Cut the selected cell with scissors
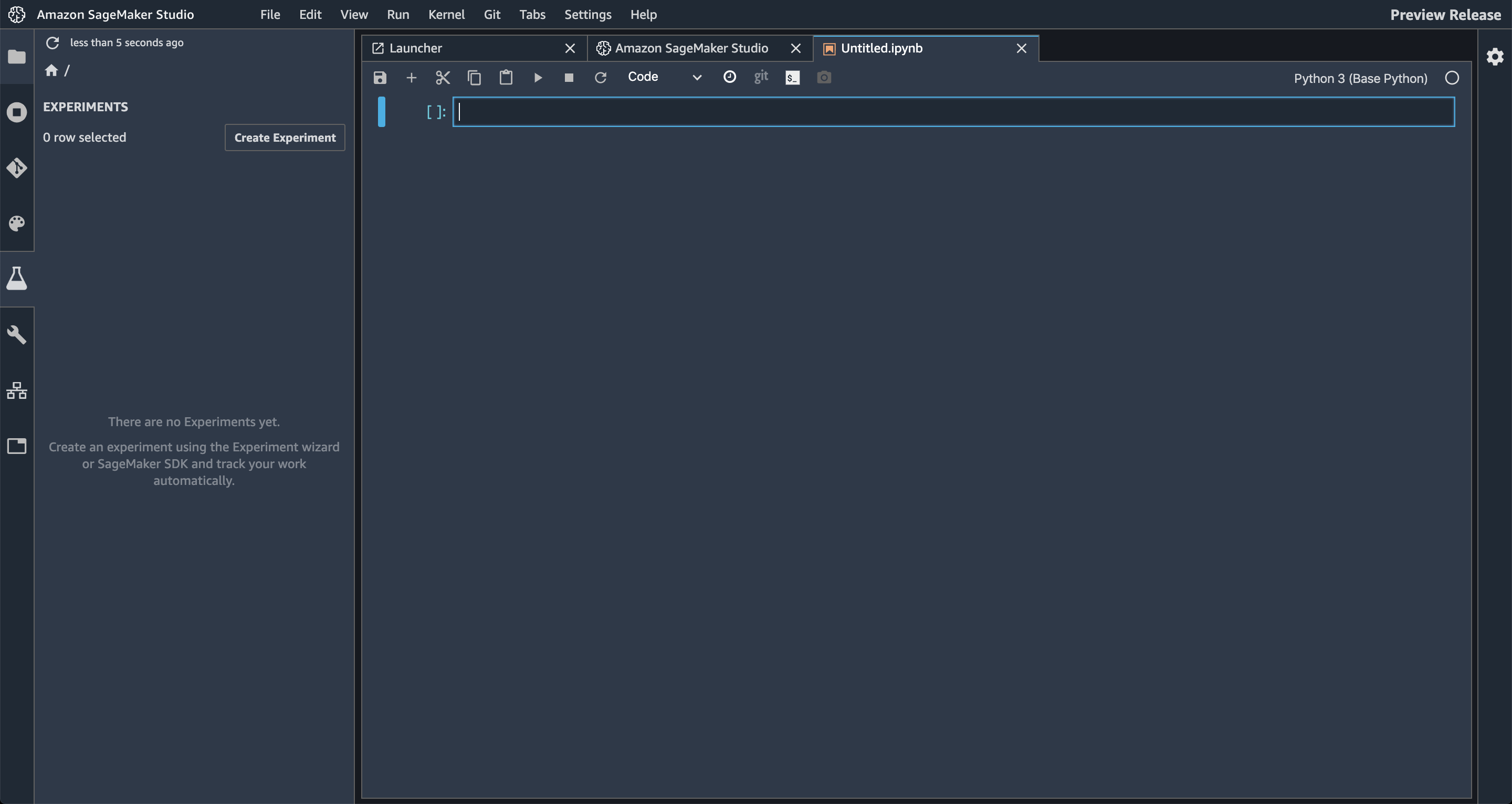 point(443,78)
